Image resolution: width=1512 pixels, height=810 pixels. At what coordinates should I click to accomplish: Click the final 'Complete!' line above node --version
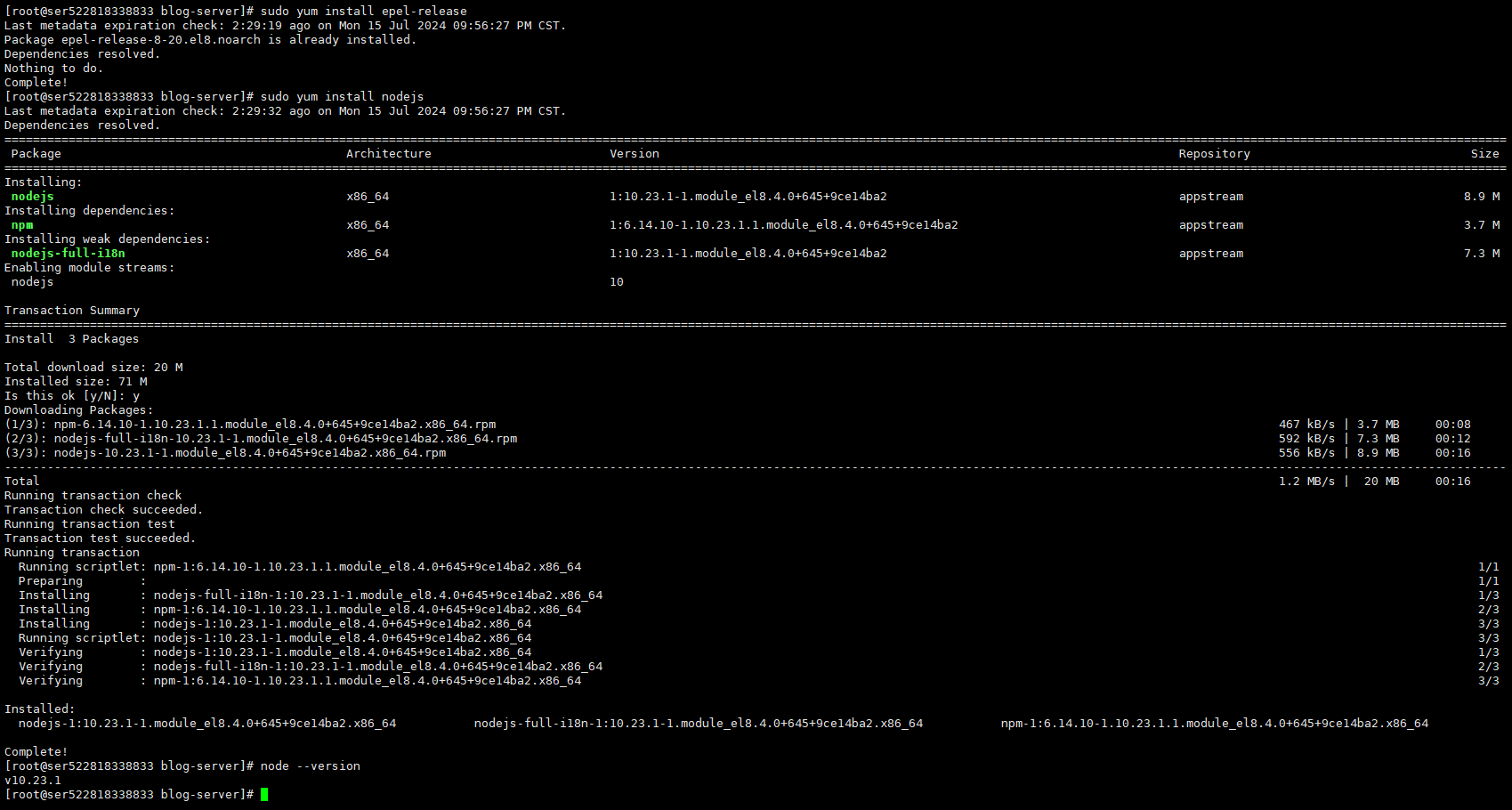pos(36,752)
